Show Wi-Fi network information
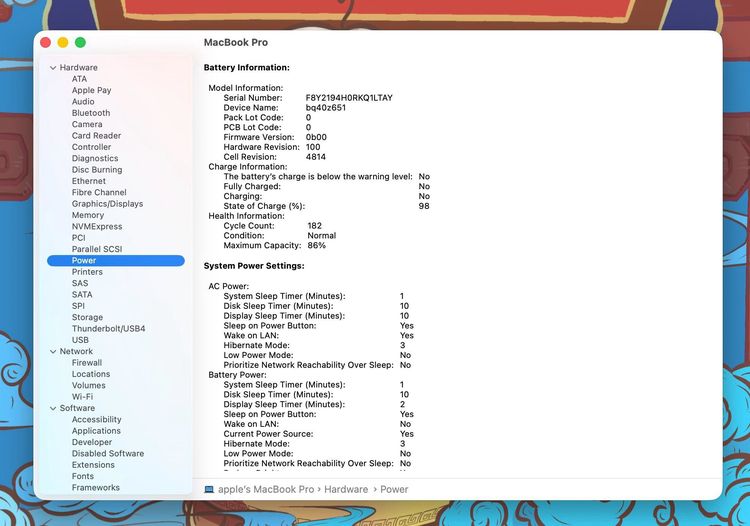Image resolution: width=750 pixels, height=526 pixels. (82, 397)
